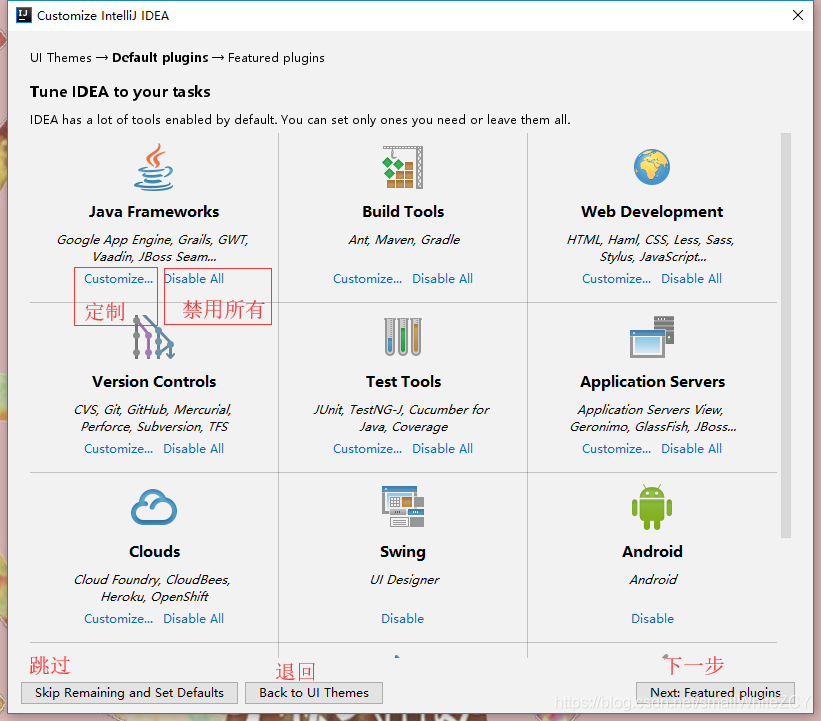Close the Customize IntelliJ IDEA dialog
Screen dimensions: 821x721
click(797, 15)
